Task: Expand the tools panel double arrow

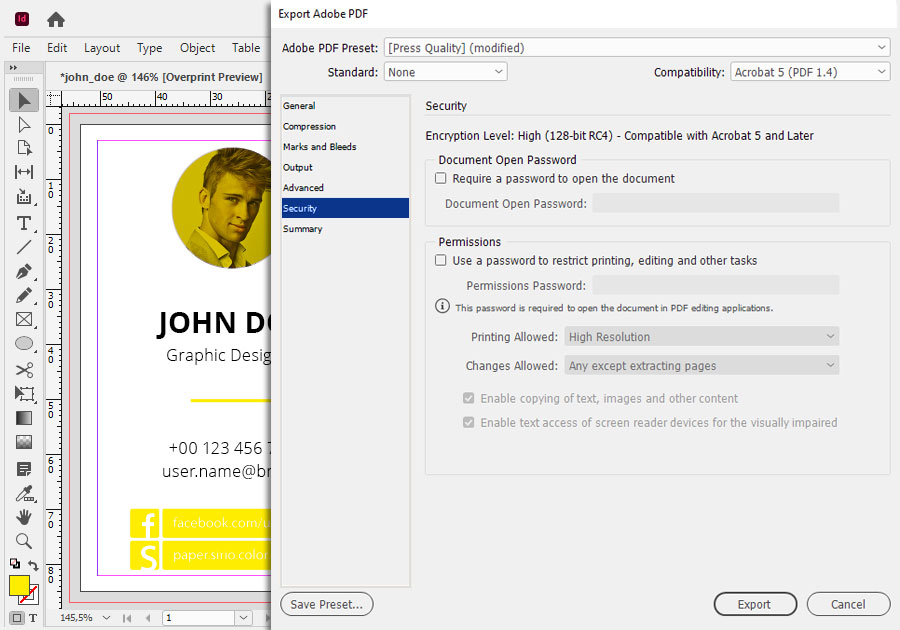Action: point(13,68)
